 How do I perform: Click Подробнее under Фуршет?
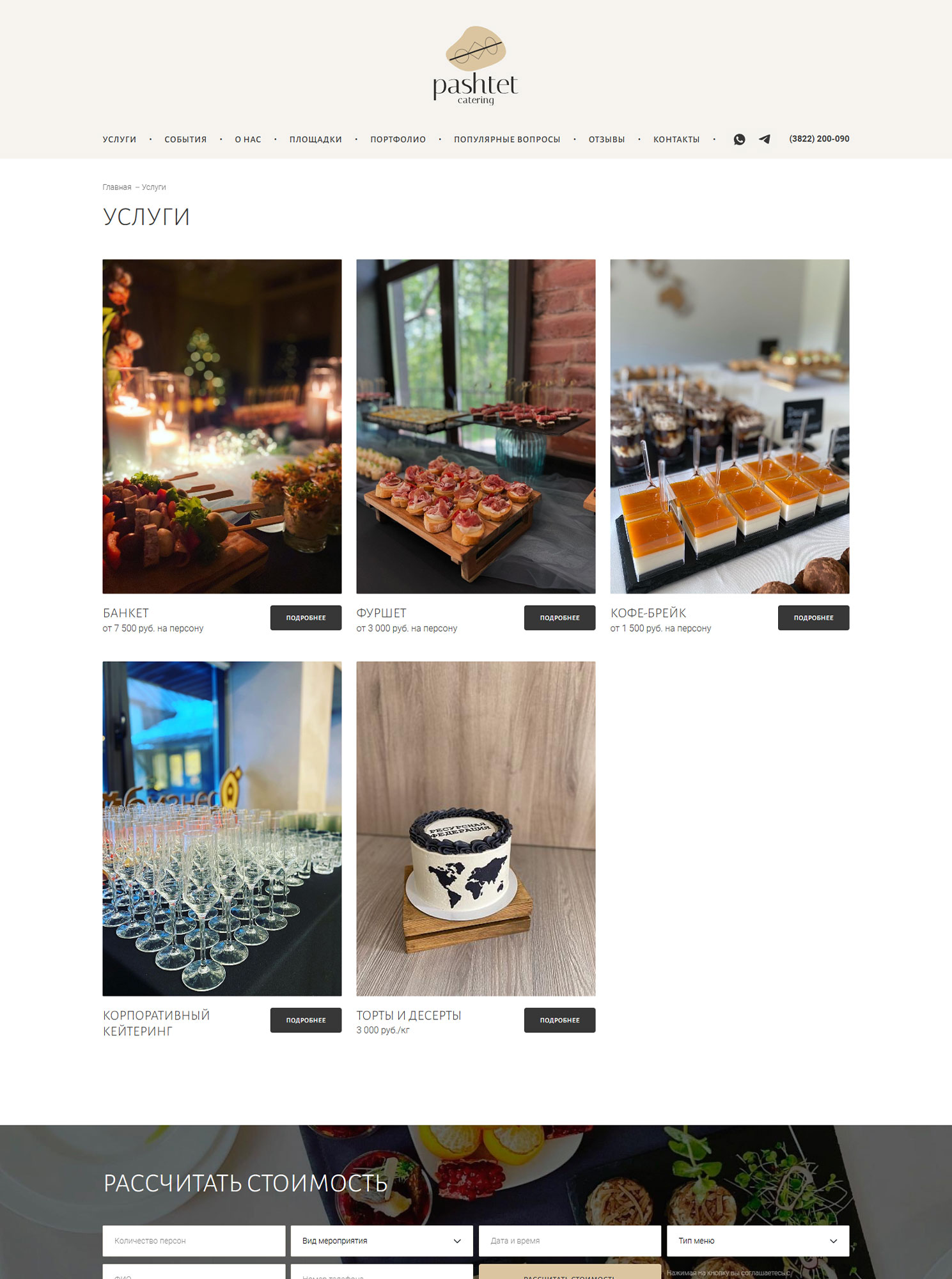[x=559, y=618]
